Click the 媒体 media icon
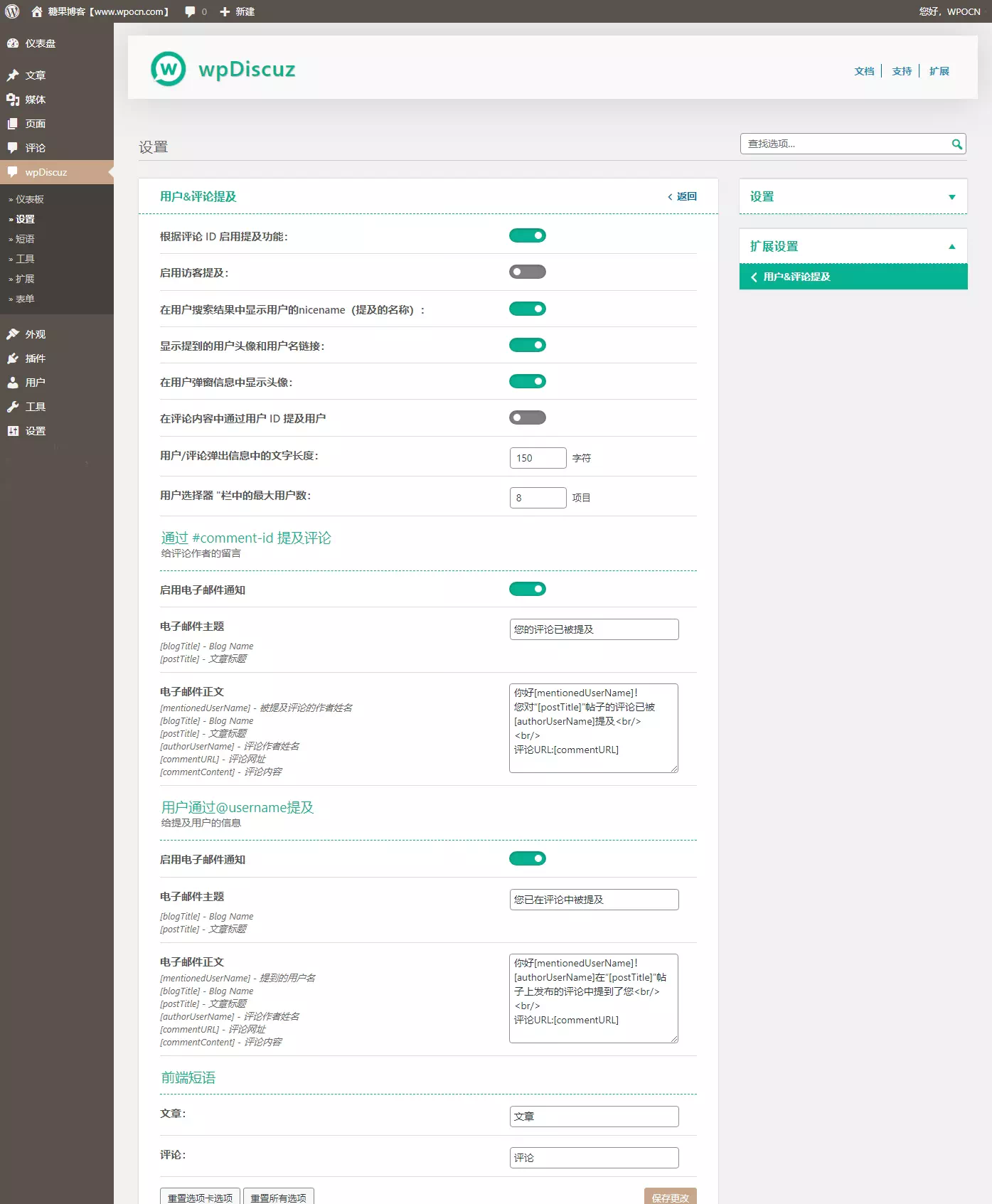Image resolution: width=992 pixels, height=1204 pixels. [x=13, y=100]
